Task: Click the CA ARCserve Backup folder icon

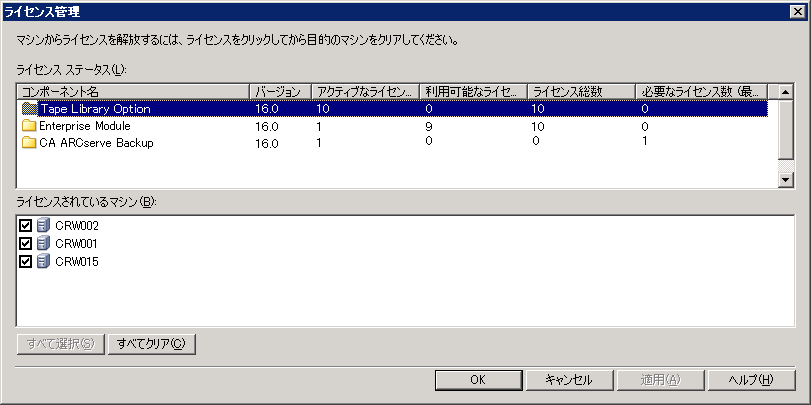Action: pyautogui.click(x=30, y=143)
